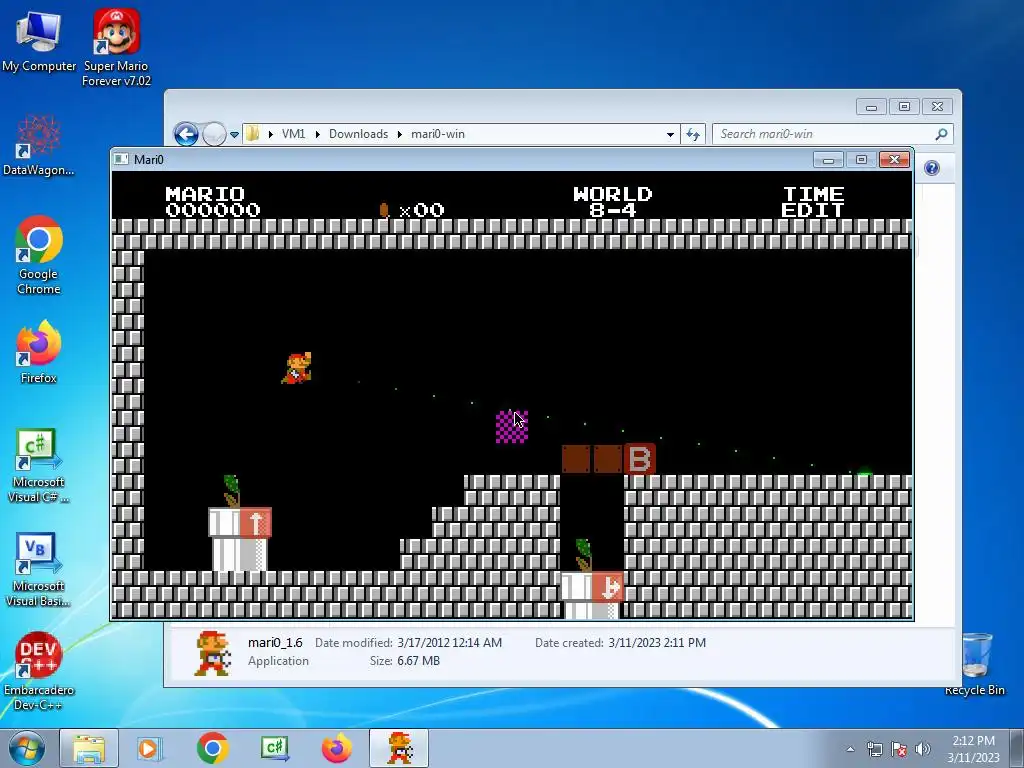Click the Explorer Back navigation button
The image size is (1024, 768).
coord(186,135)
